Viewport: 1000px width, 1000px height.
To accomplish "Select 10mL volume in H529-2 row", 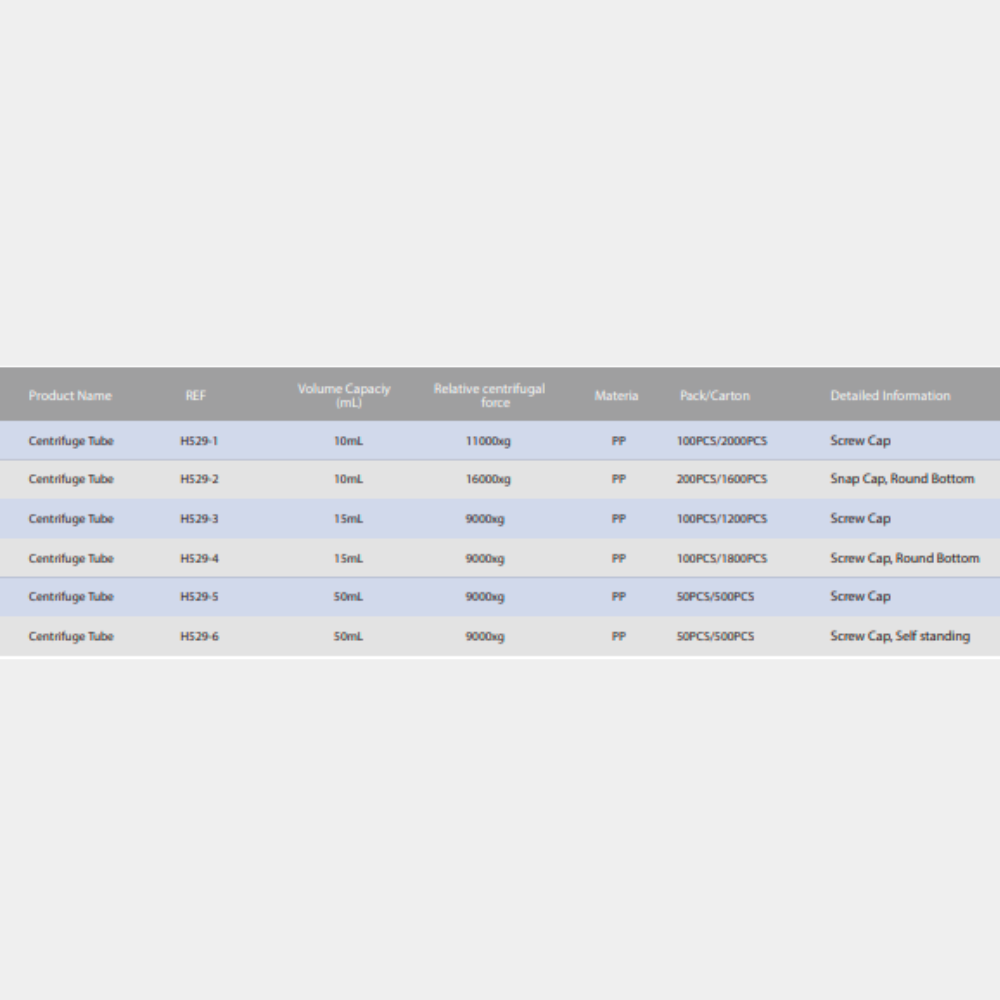I will coord(348,479).
